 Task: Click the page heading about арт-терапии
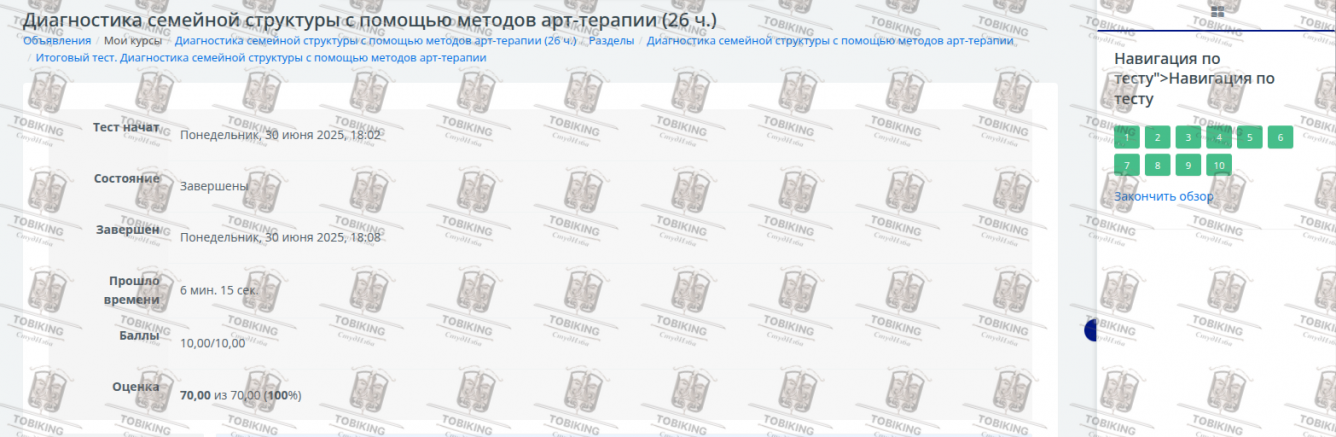coord(370,19)
